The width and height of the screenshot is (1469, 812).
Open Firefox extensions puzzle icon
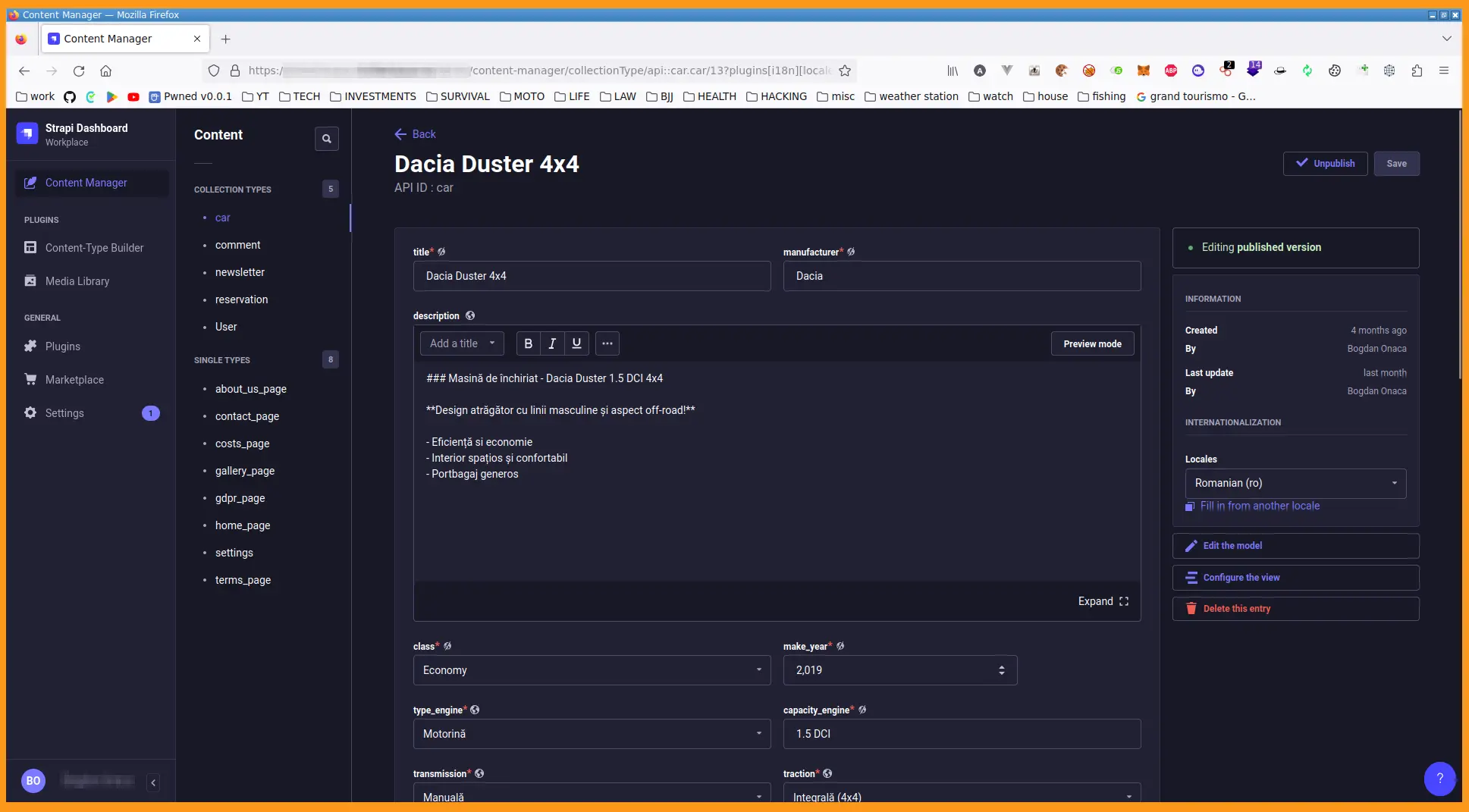[x=1417, y=71]
